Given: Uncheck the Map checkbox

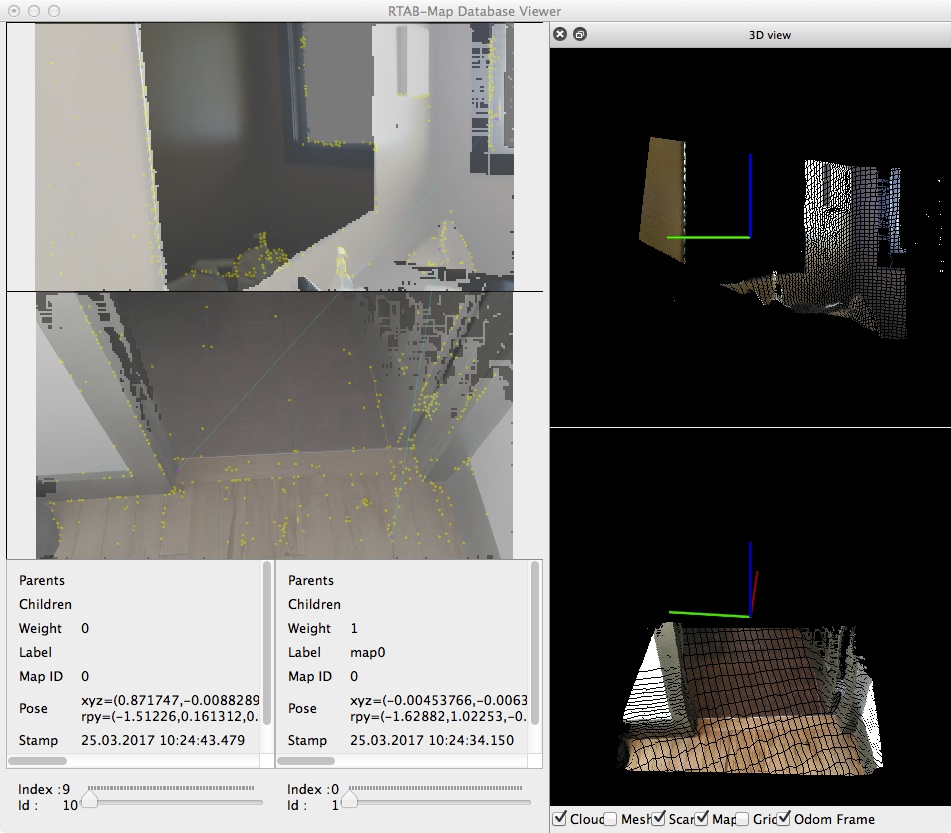Looking at the screenshot, I should click(x=701, y=819).
